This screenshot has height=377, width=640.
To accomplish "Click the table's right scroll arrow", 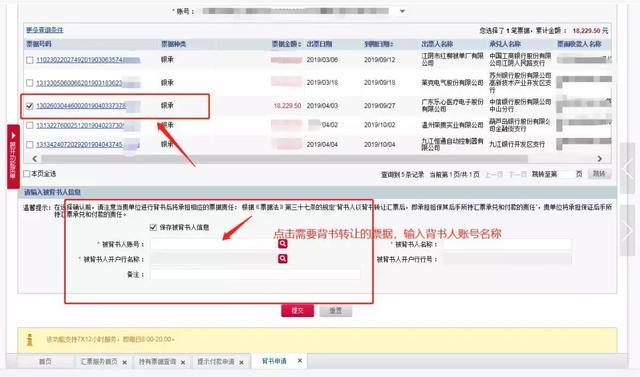I will (600, 158).
